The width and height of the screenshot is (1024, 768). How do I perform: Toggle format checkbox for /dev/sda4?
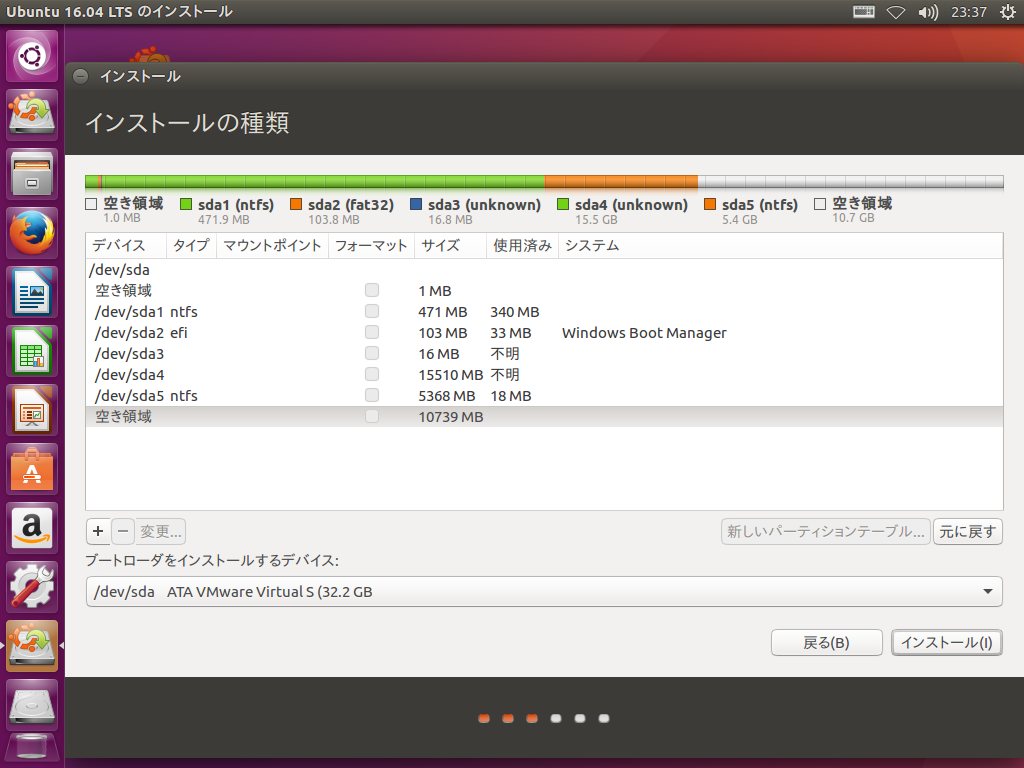coord(372,374)
